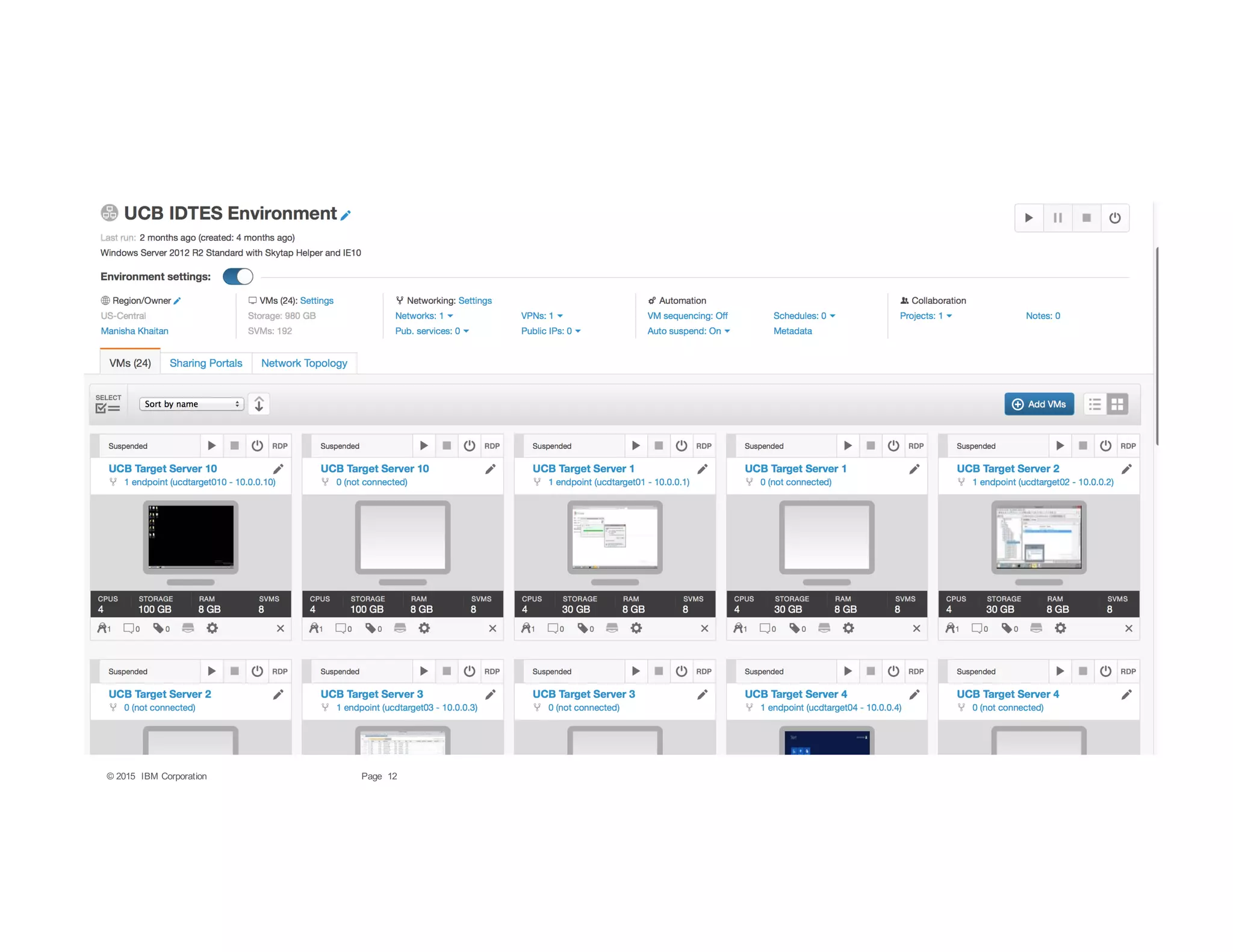Shut down environment using top stop button
Screen dimensions: 1233x952
click(x=1087, y=218)
